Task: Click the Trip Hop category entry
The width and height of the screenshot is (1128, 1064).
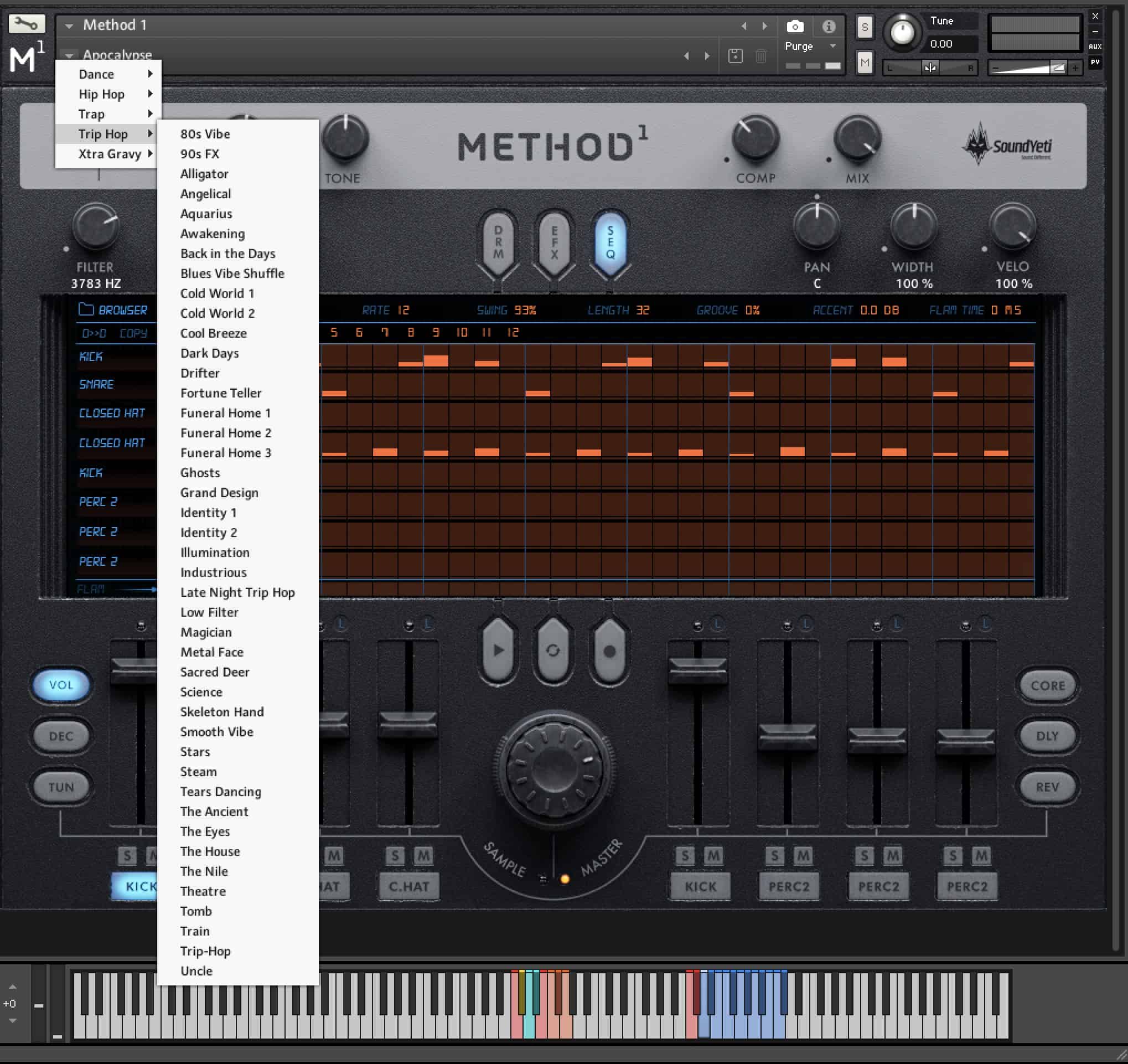Action: [108, 133]
